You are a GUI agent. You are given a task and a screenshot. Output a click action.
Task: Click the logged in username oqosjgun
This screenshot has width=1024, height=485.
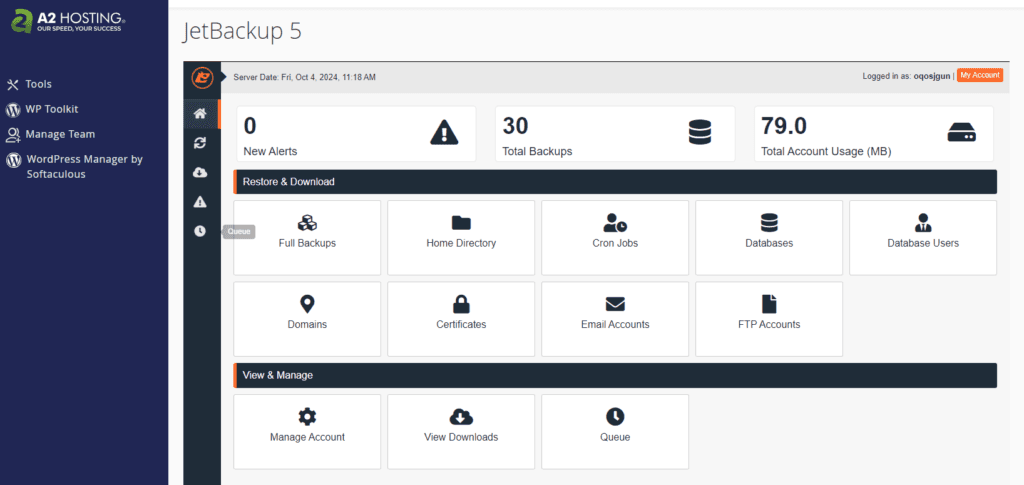(932, 76)
